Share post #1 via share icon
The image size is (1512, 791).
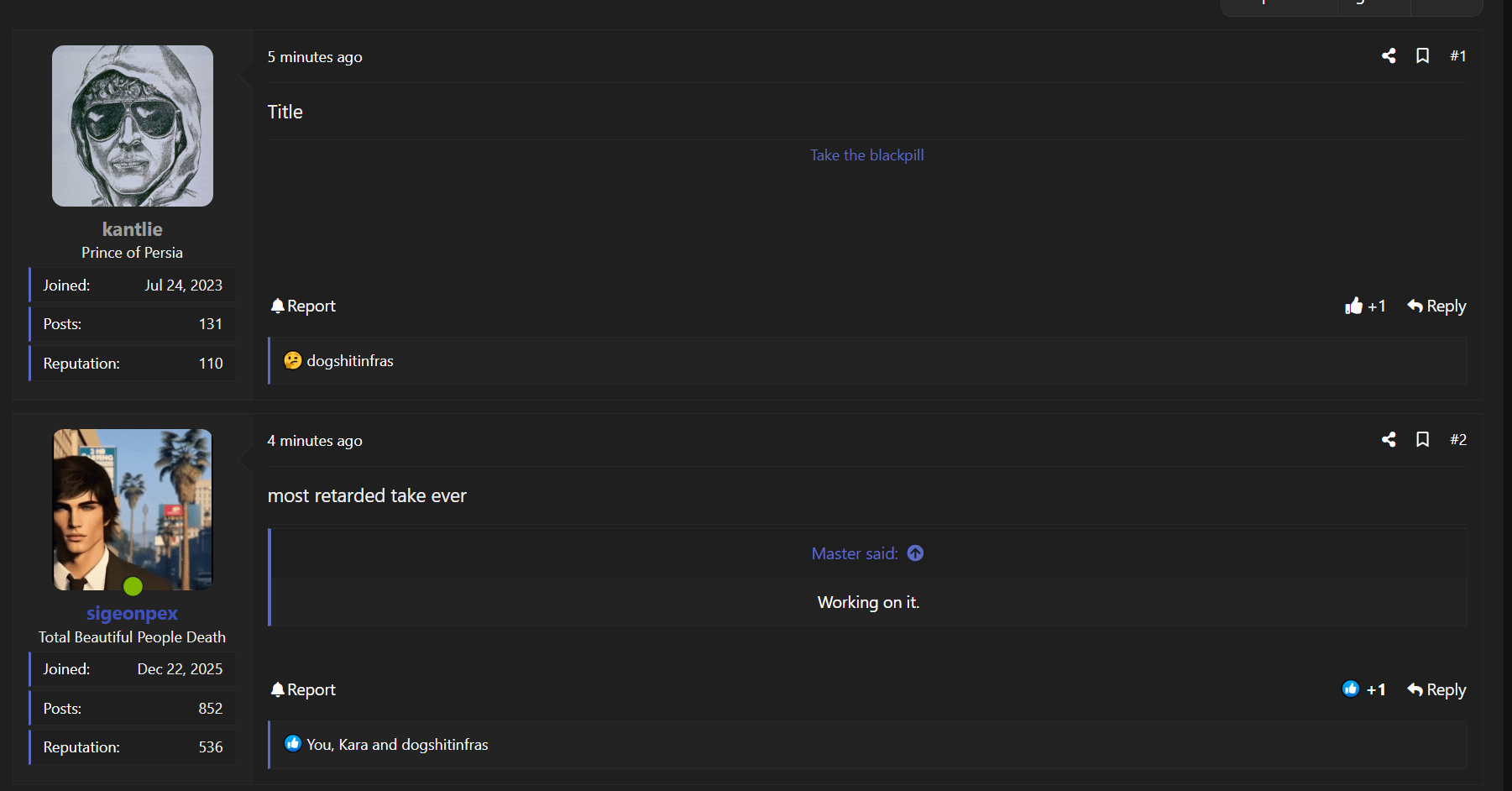coord(1389,55)
